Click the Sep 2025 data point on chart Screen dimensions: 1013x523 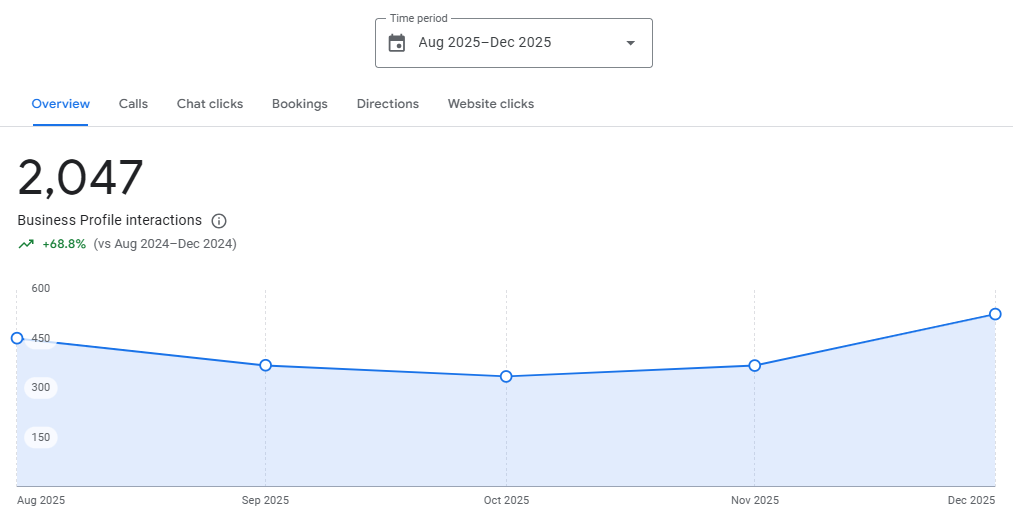pyautogui.click(x=266, y=365)
